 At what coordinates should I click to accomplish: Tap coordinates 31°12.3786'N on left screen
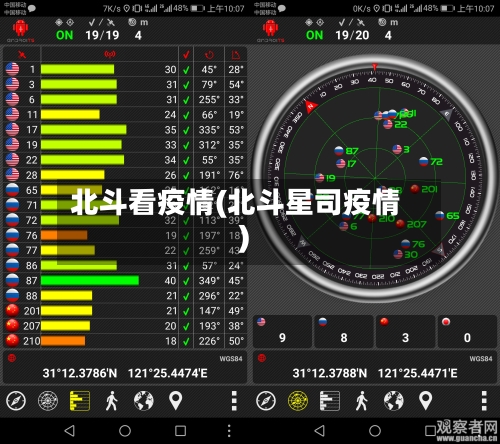(x=80, y=373)
